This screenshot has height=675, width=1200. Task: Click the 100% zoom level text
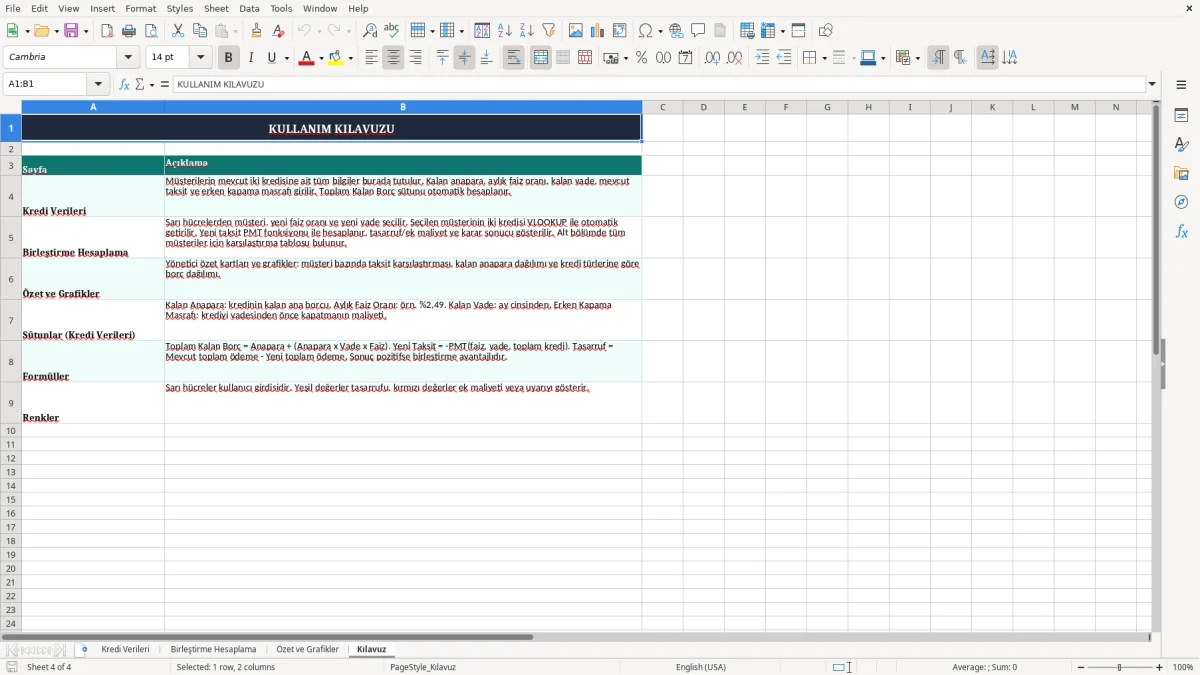(x=1182, y=667)
